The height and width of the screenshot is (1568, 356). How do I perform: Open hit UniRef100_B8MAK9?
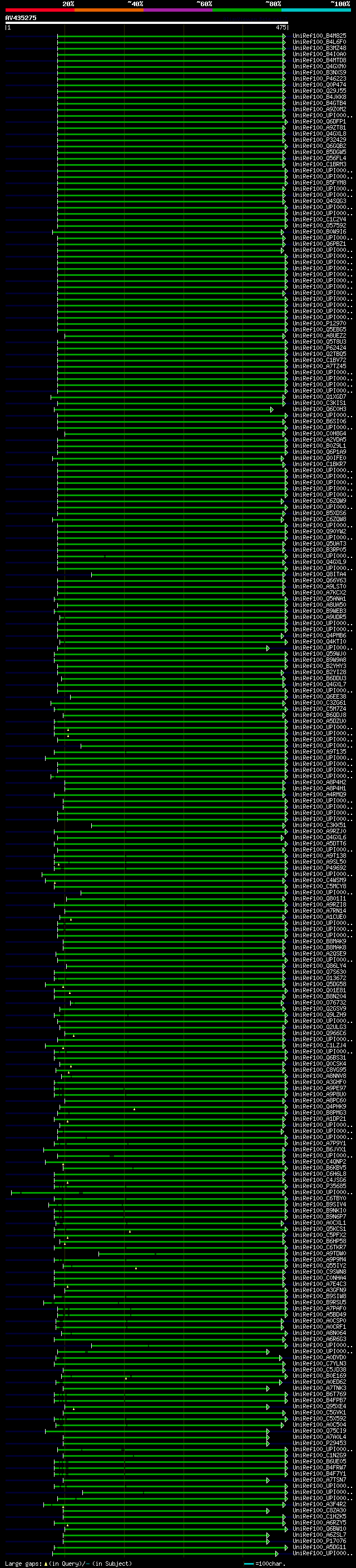[x=319, y=941]
